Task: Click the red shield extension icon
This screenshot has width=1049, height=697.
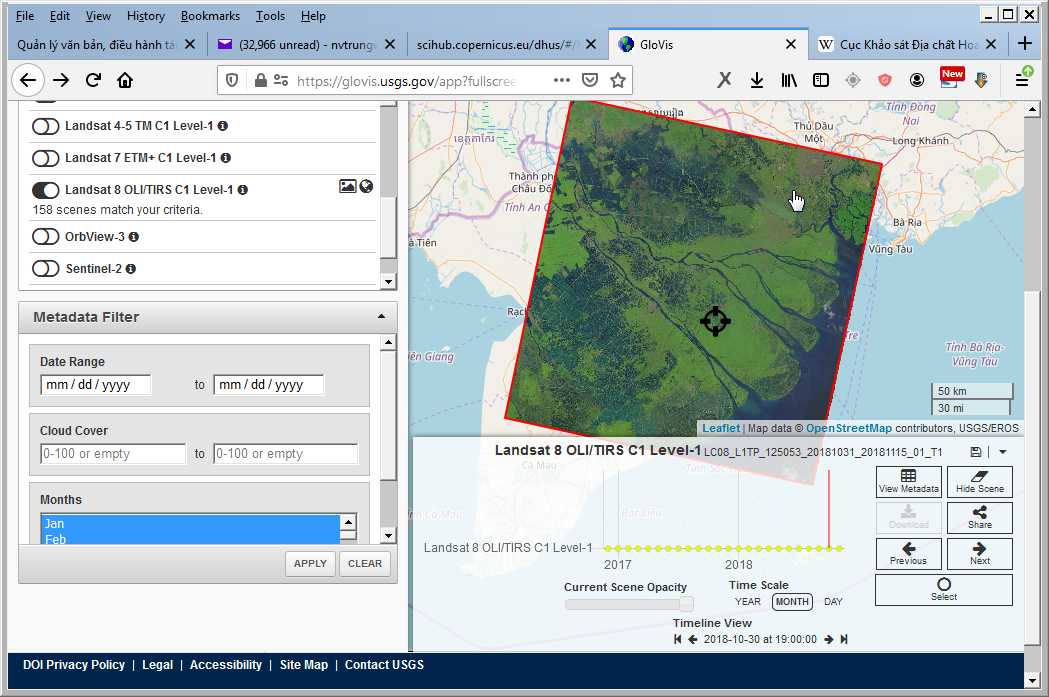Action: (884, 81)
